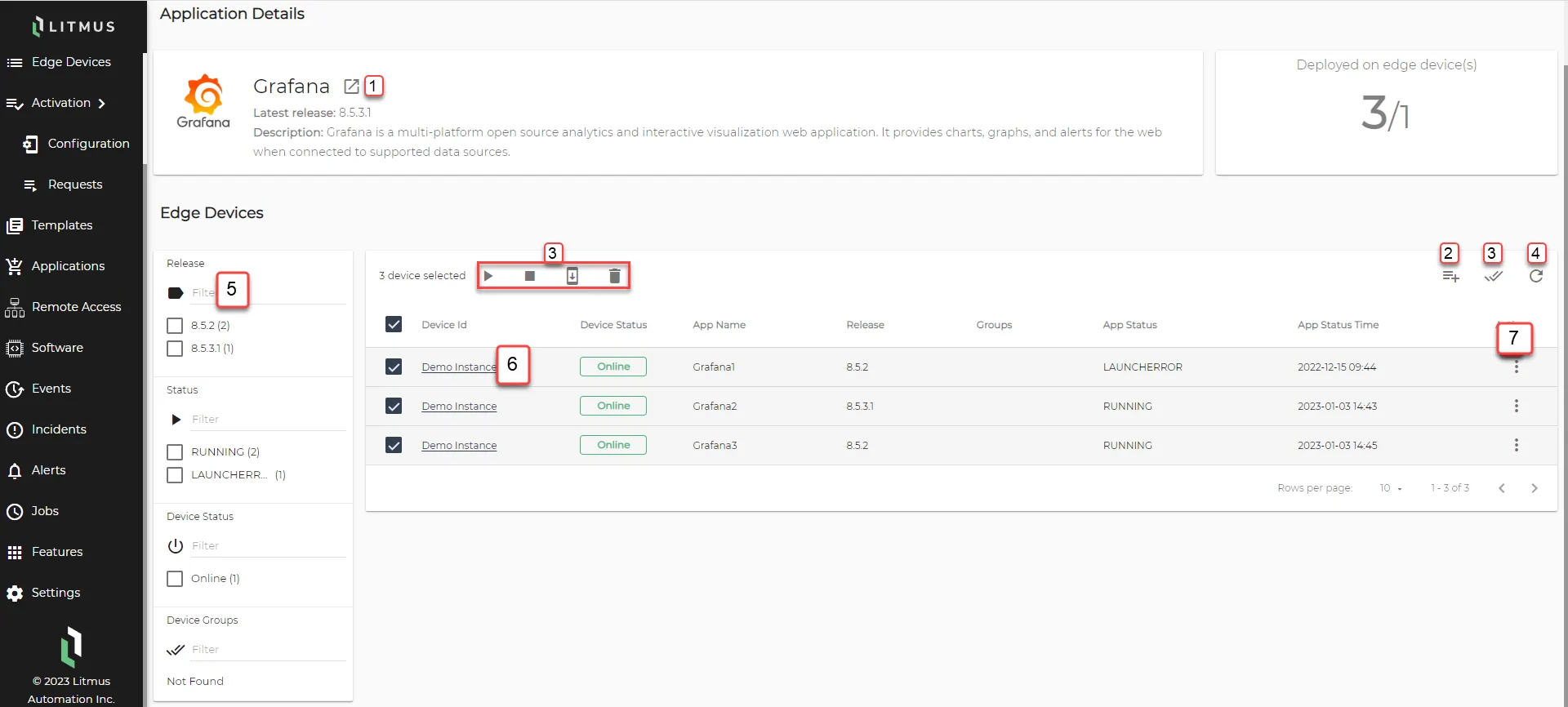Start the selected devices' application

[488, 276]
